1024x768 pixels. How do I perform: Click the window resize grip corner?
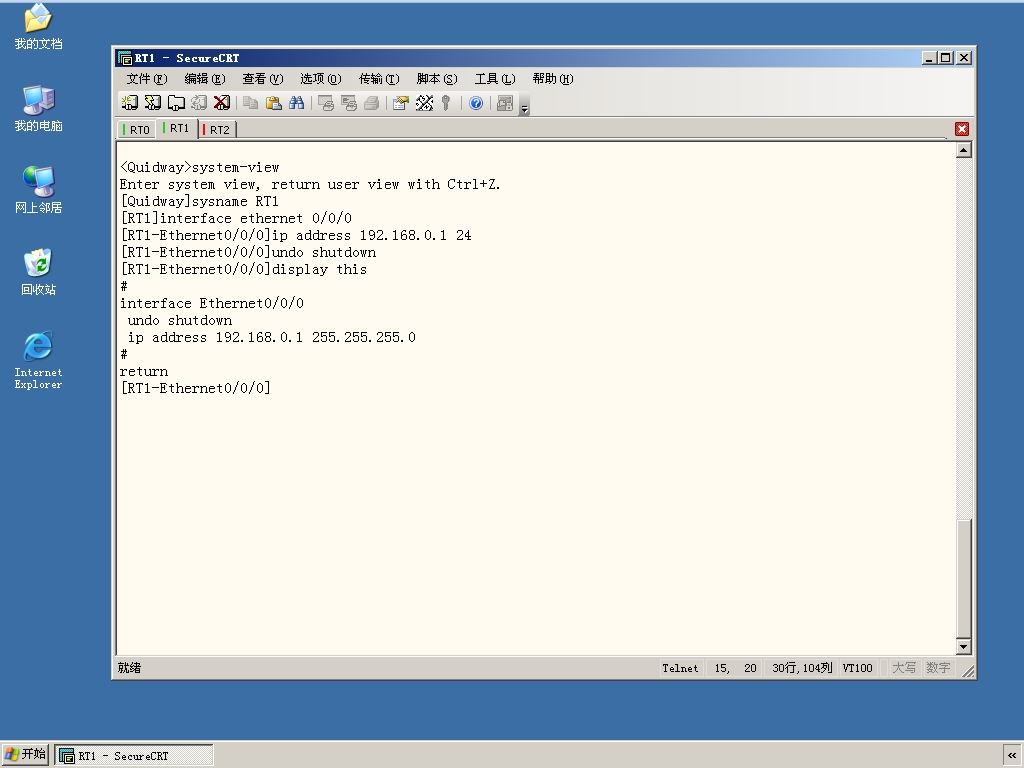pyautogui.click(x=968, y=671)
